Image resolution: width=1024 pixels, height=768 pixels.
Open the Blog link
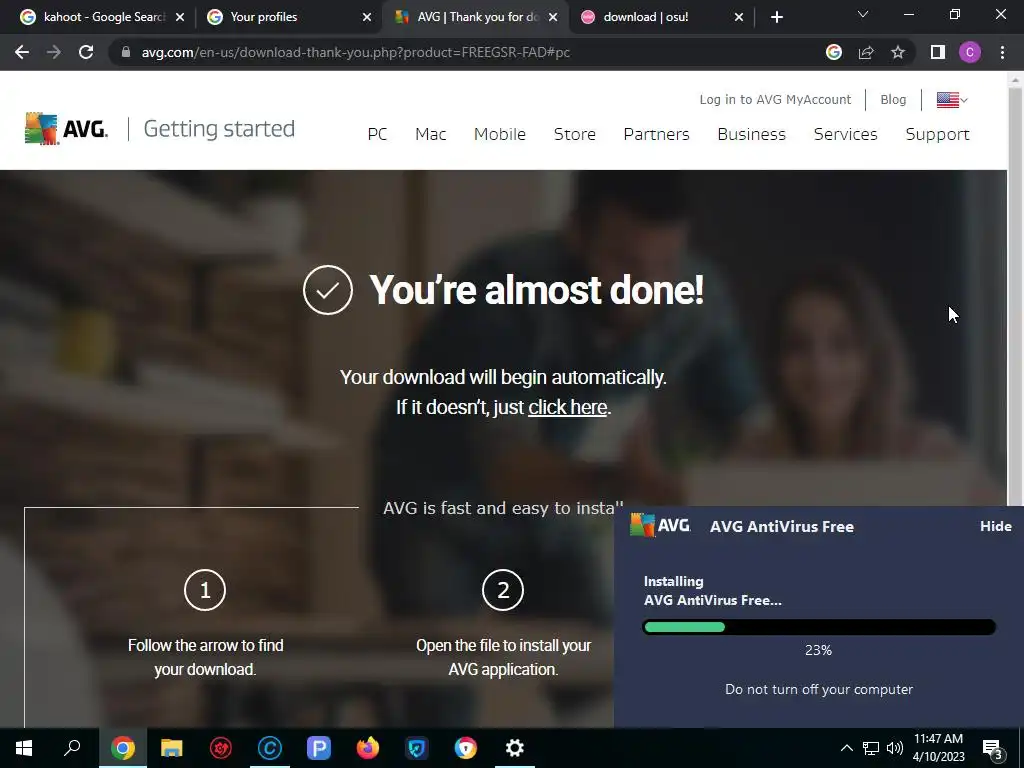coord(893,99)
